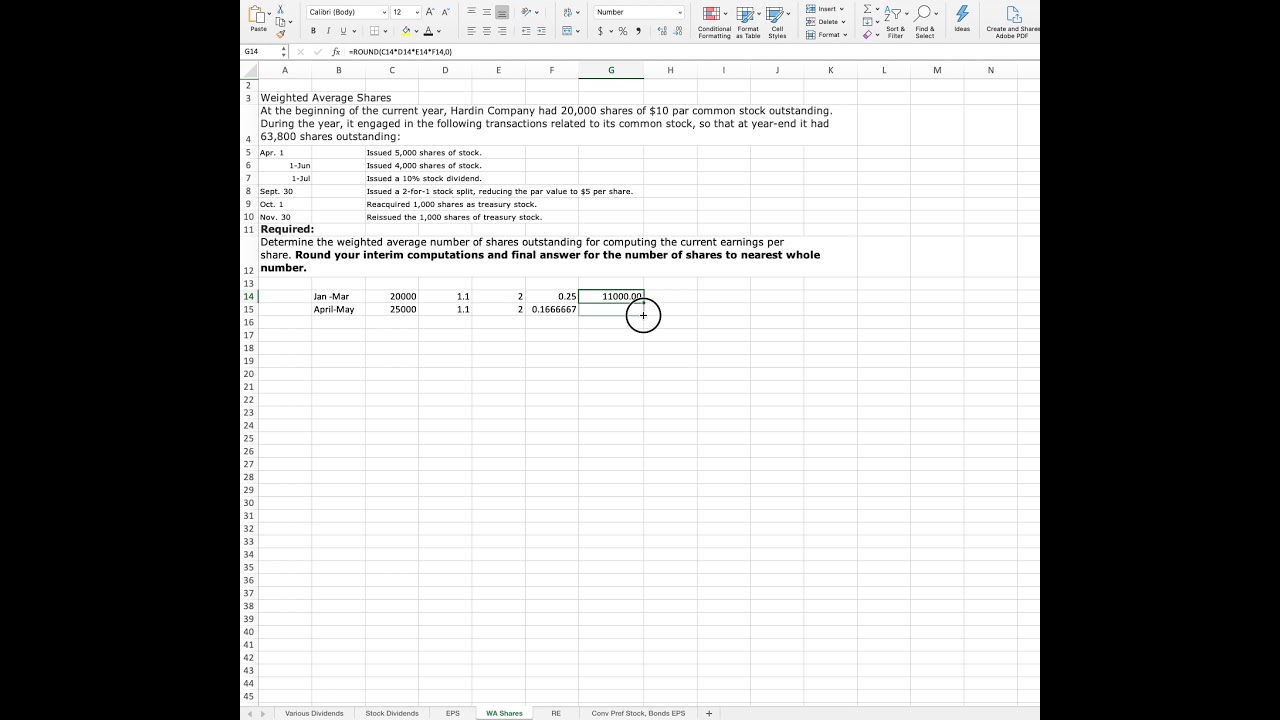The width and height of the screenshot is (1280, 720).
Task: Select row 15 header
Action: [x=249, y=309]
